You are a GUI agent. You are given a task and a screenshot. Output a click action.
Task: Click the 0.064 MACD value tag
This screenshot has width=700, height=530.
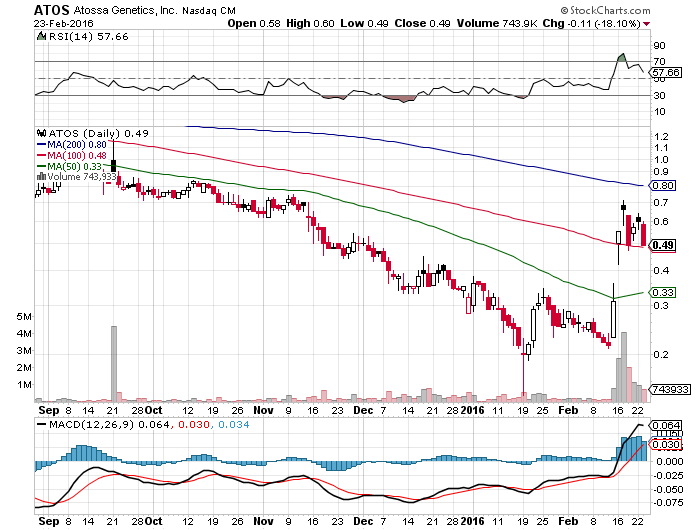point(666,425)
